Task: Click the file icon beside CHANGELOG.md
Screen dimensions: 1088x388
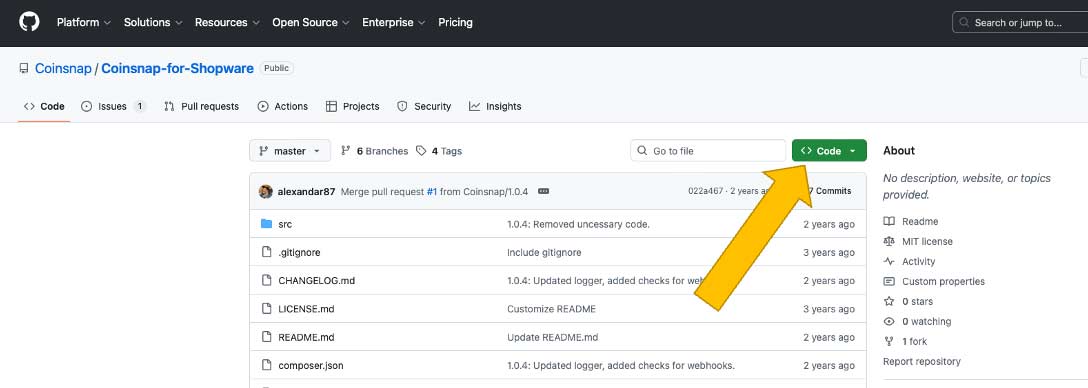Action: click(x=266, y=280)
